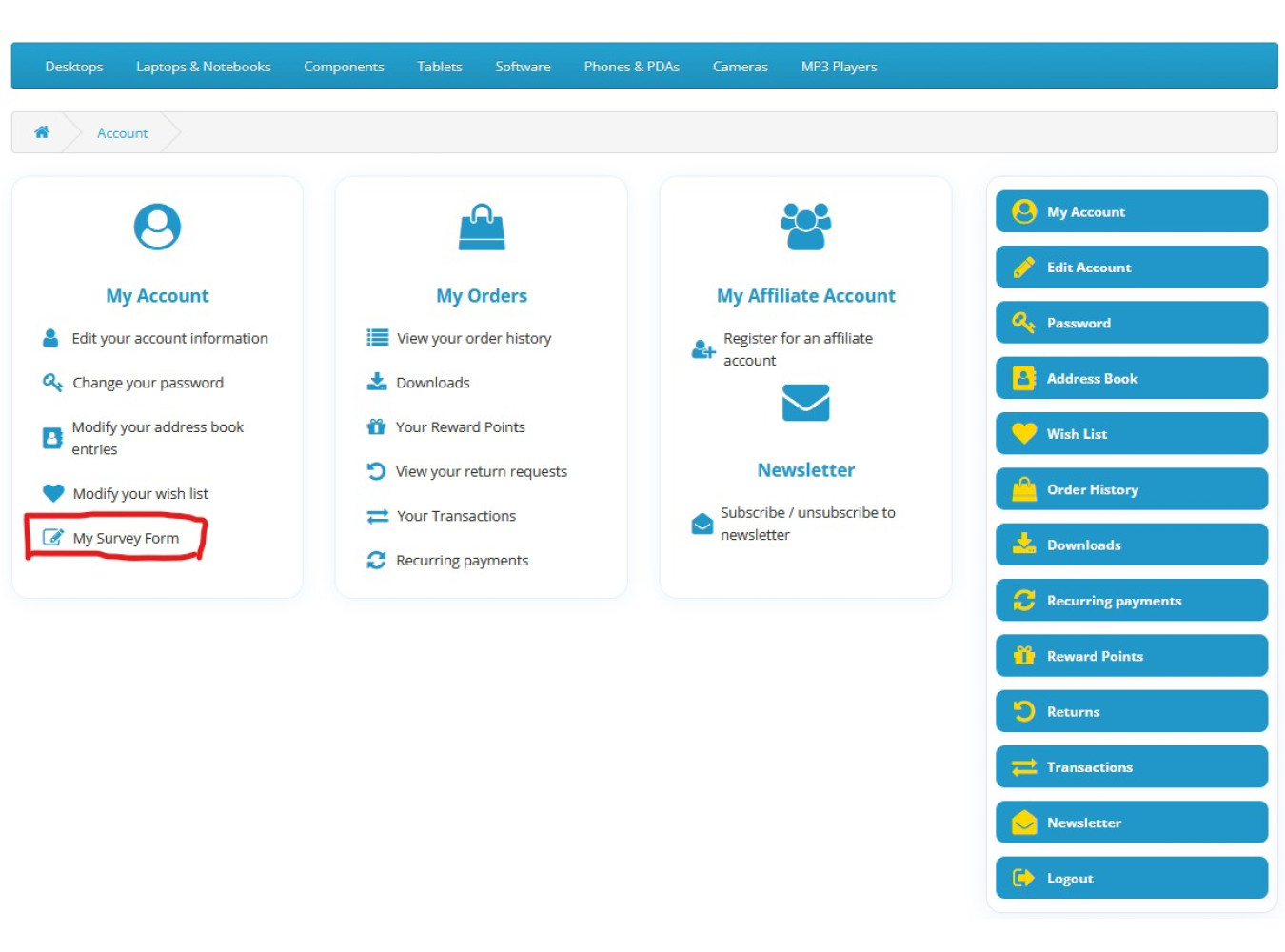Select the Cameras menu item
1285x952 pixels.
point(740,67)
